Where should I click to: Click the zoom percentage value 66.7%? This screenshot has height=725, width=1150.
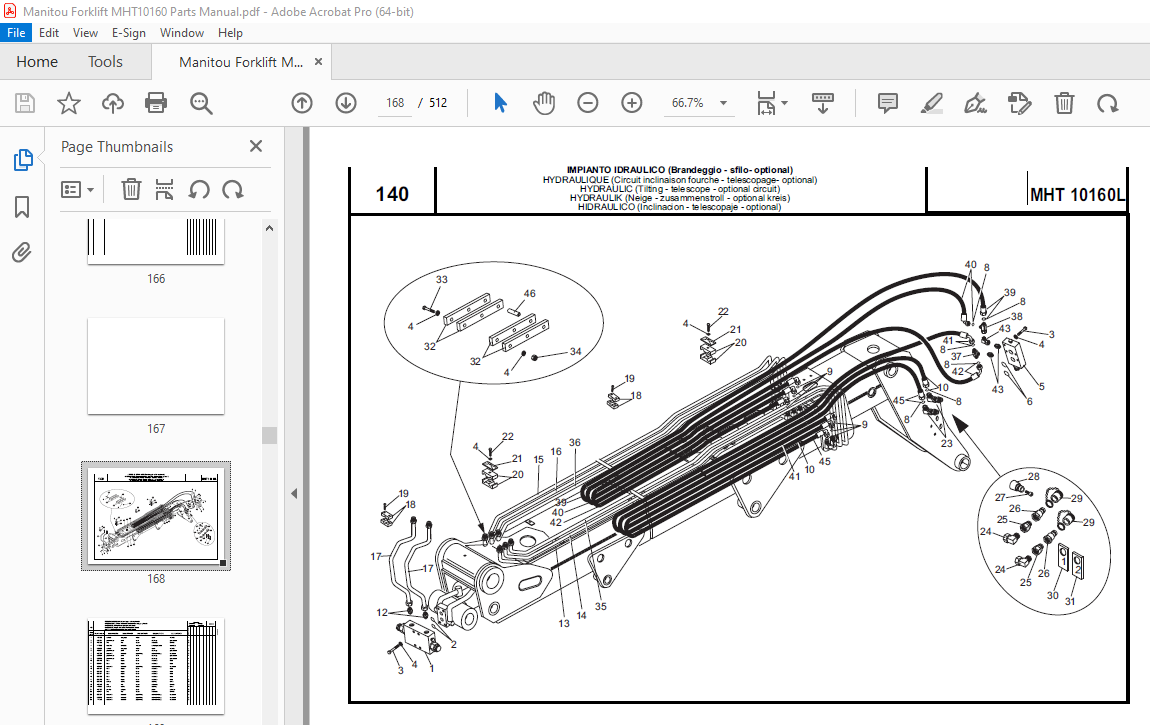[x=688, y=103]
